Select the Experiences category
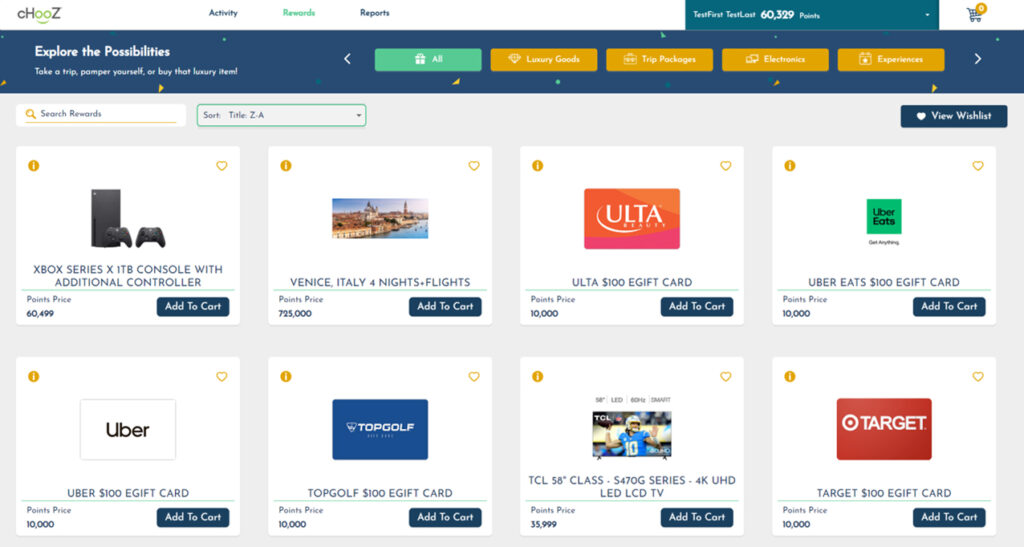 pos(891,59)
